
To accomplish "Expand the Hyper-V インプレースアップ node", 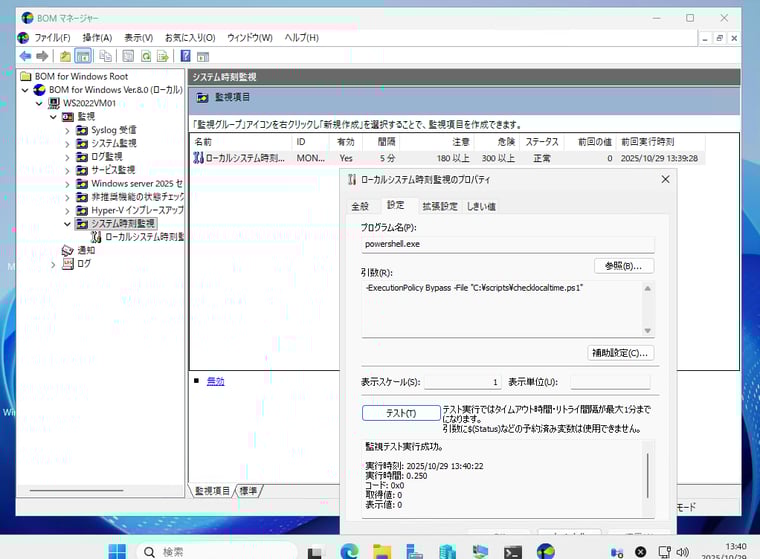I will 67,211.
